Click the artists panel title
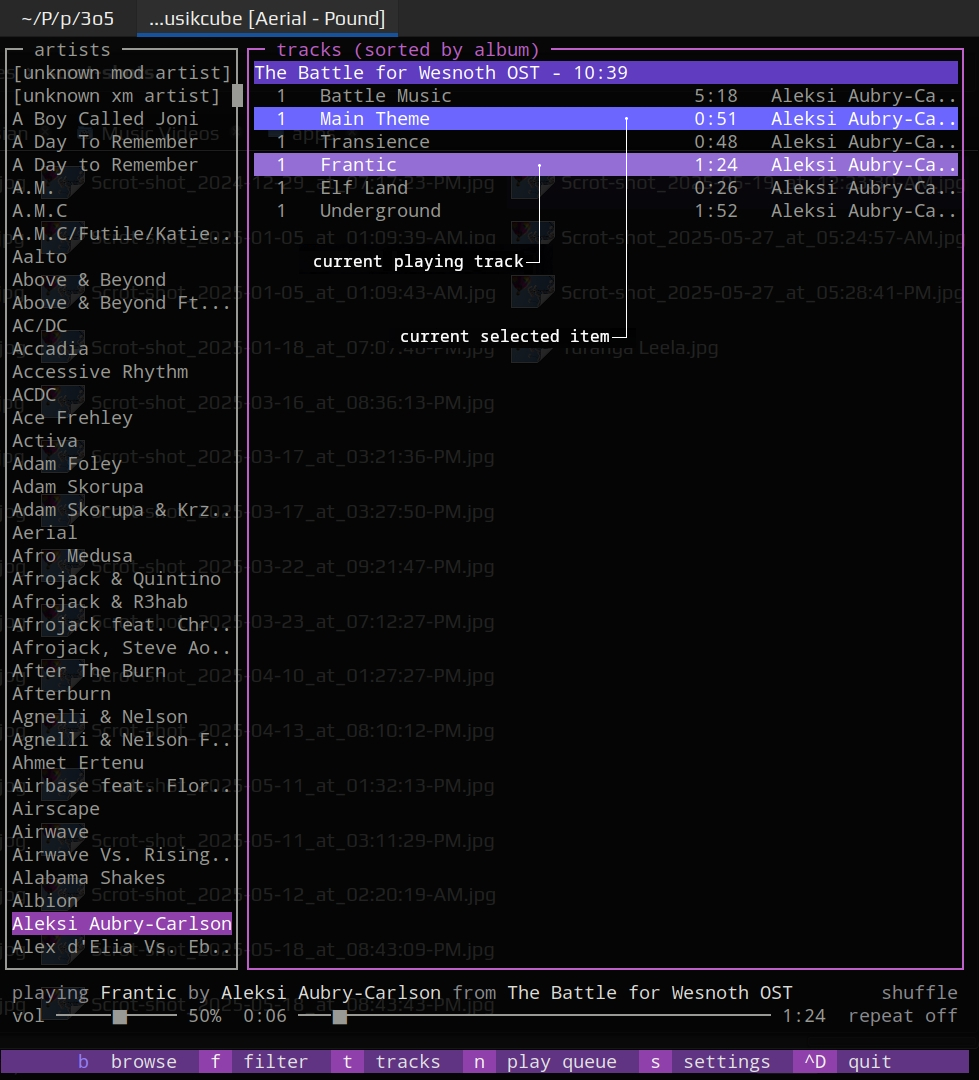 [72, 50]
